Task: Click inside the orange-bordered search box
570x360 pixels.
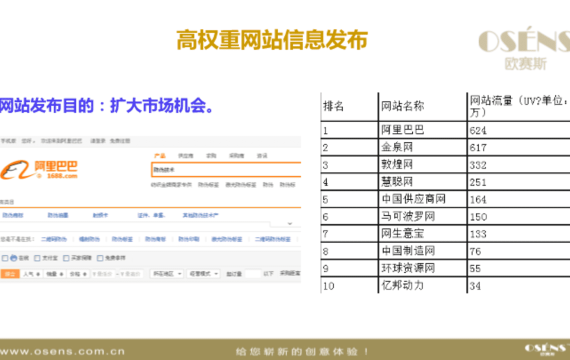Action: 226,169
